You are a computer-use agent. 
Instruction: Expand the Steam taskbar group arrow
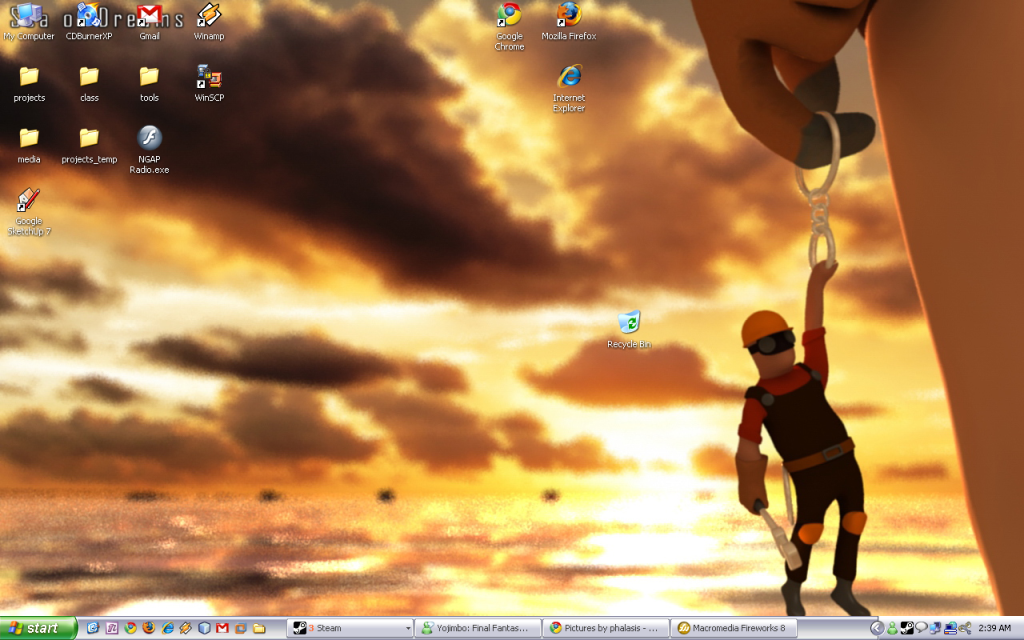[x=408, y=628]
